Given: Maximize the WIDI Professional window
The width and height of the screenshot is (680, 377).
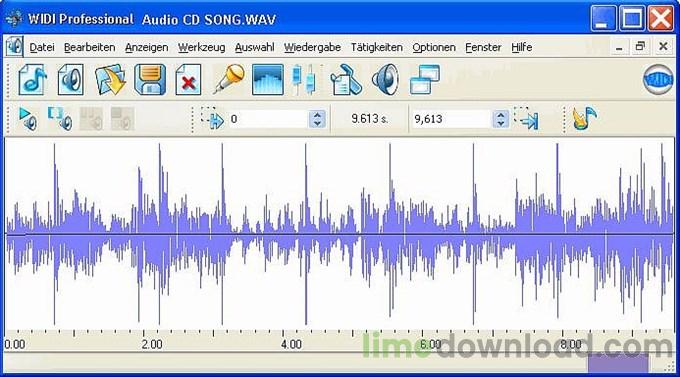Looking at the screenshot, I should click(x=632, y=19).
